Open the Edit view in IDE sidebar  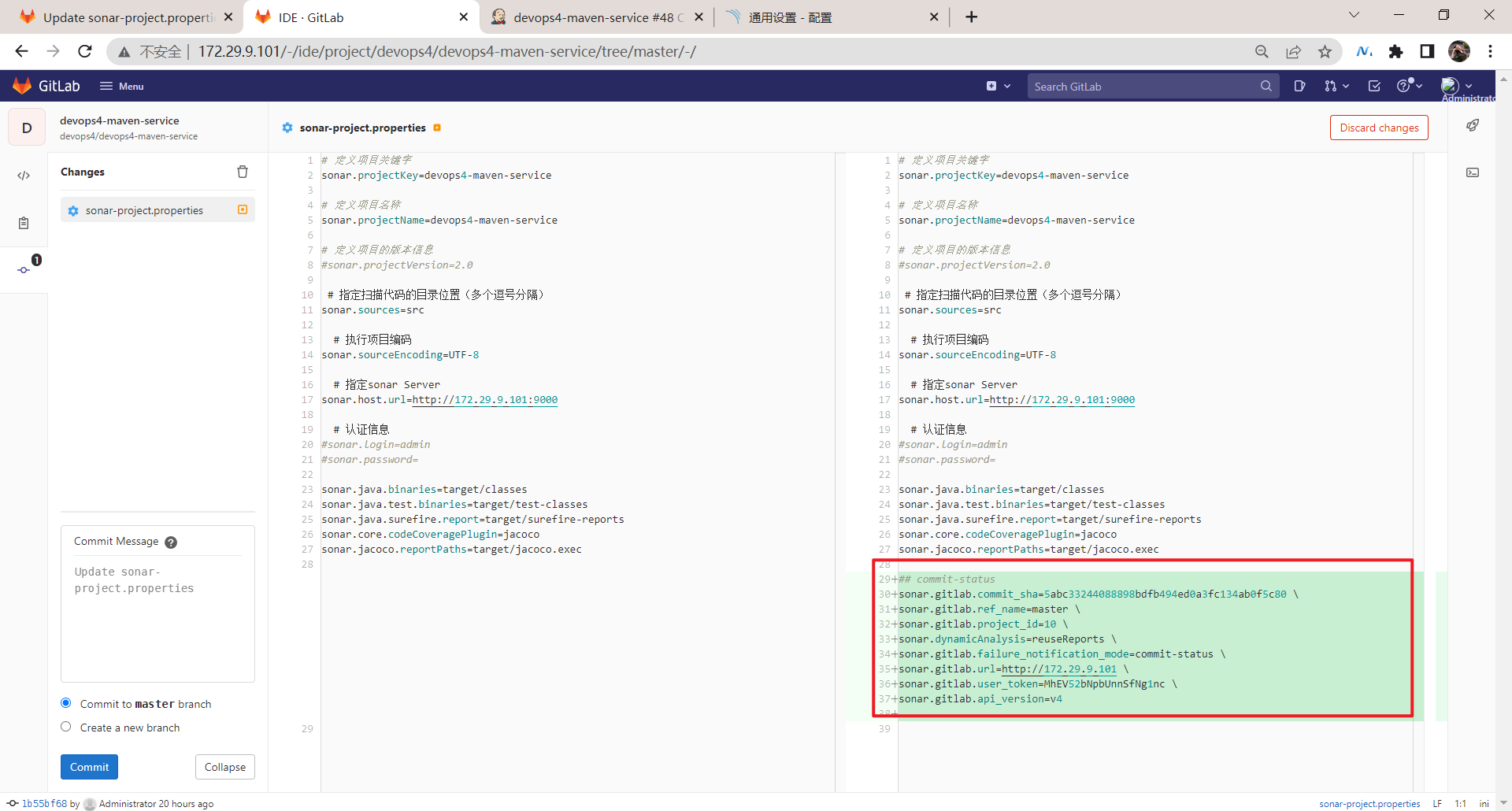(x=24, y=176)
